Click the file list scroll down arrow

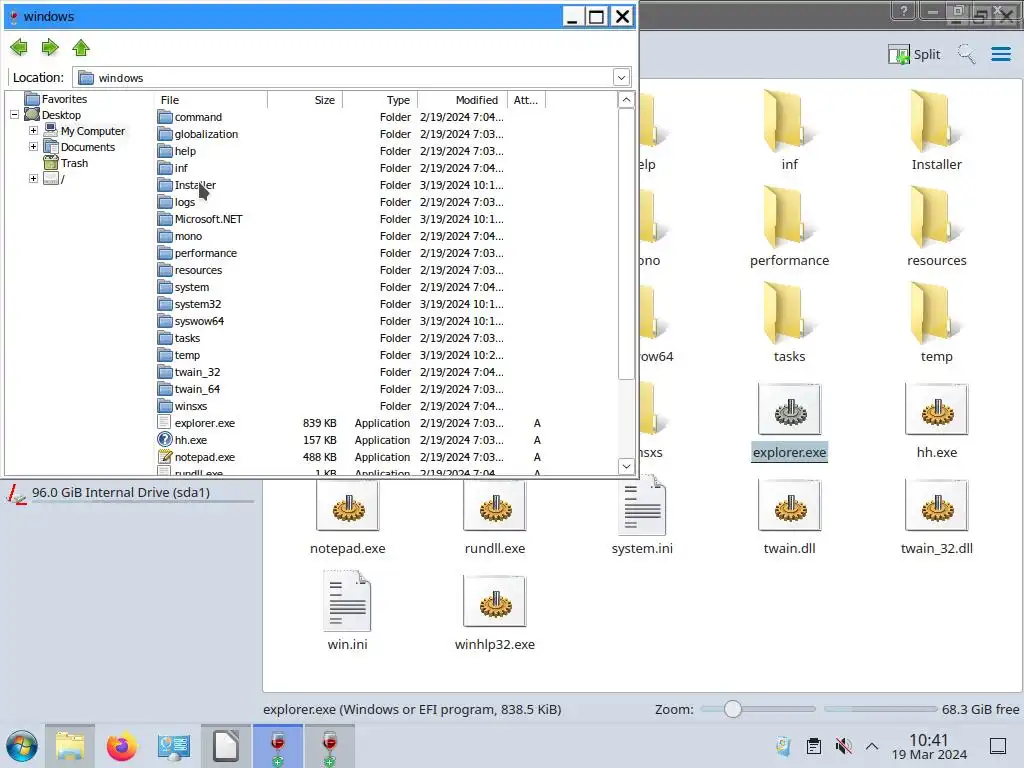[626, 466]
